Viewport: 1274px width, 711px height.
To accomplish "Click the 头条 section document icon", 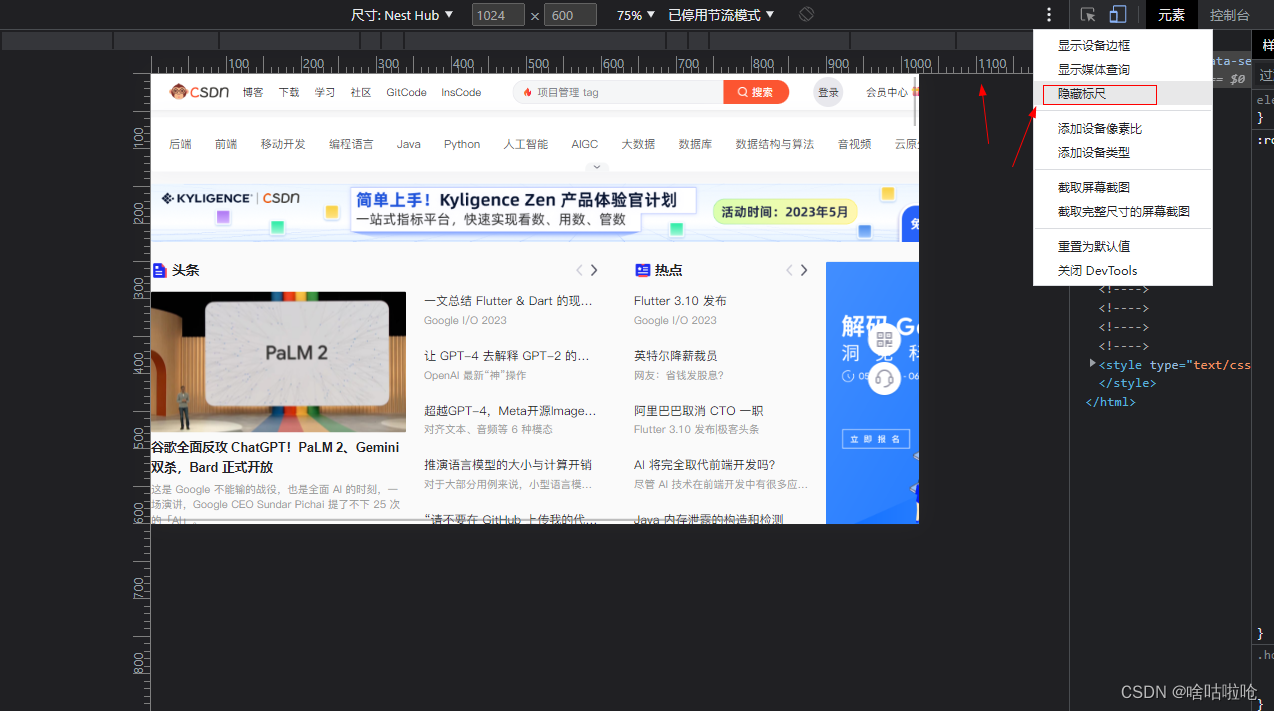I will click(x=159, y=270).
